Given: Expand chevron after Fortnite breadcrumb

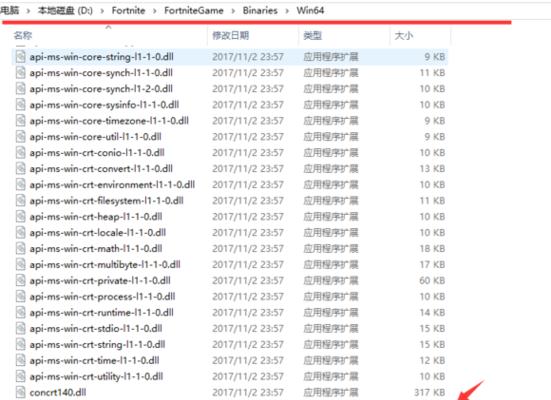Looking at the screenshot, I should click(x=155, y=11).
